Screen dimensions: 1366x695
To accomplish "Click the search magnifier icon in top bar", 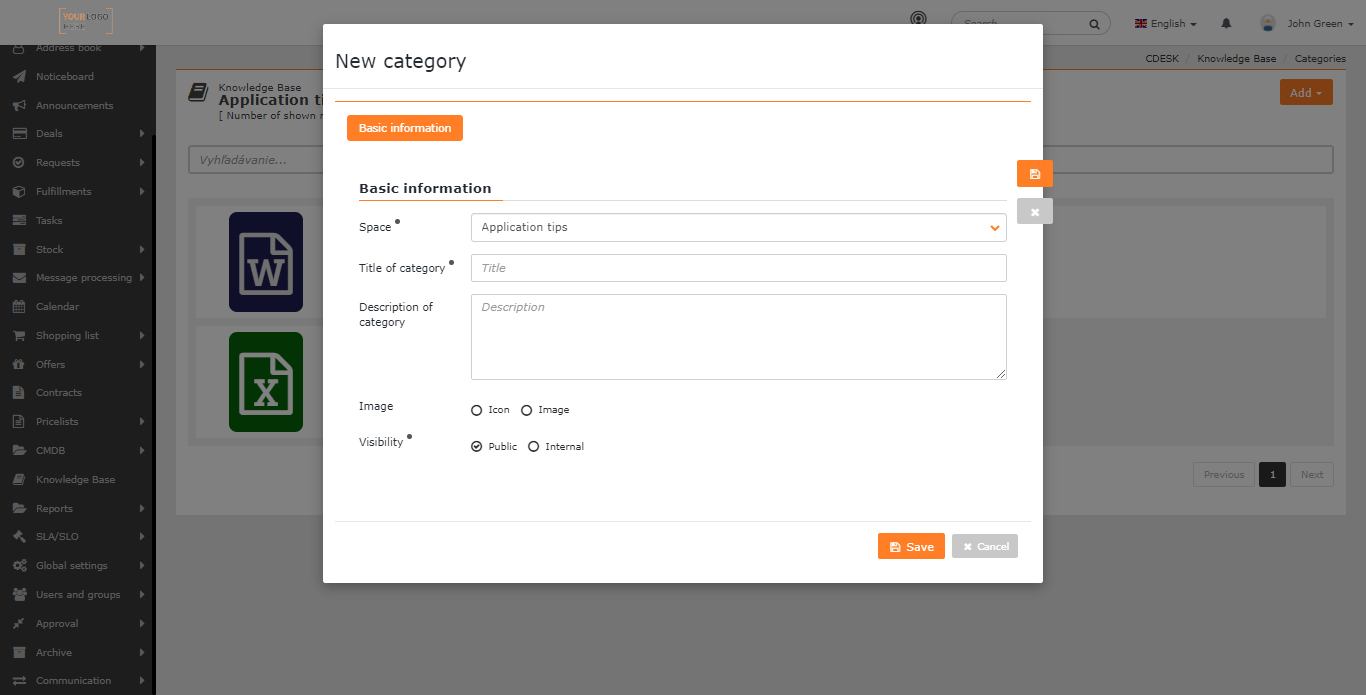I will click(x=1095, y=23).
